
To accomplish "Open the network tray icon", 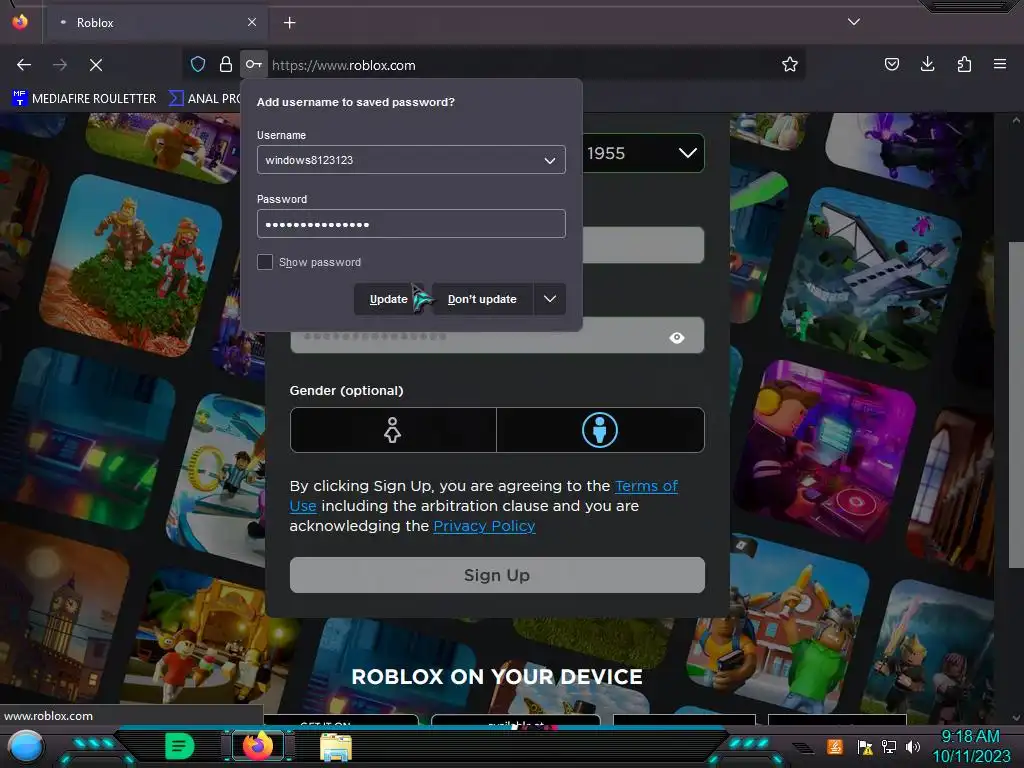I will pos(889,746).
